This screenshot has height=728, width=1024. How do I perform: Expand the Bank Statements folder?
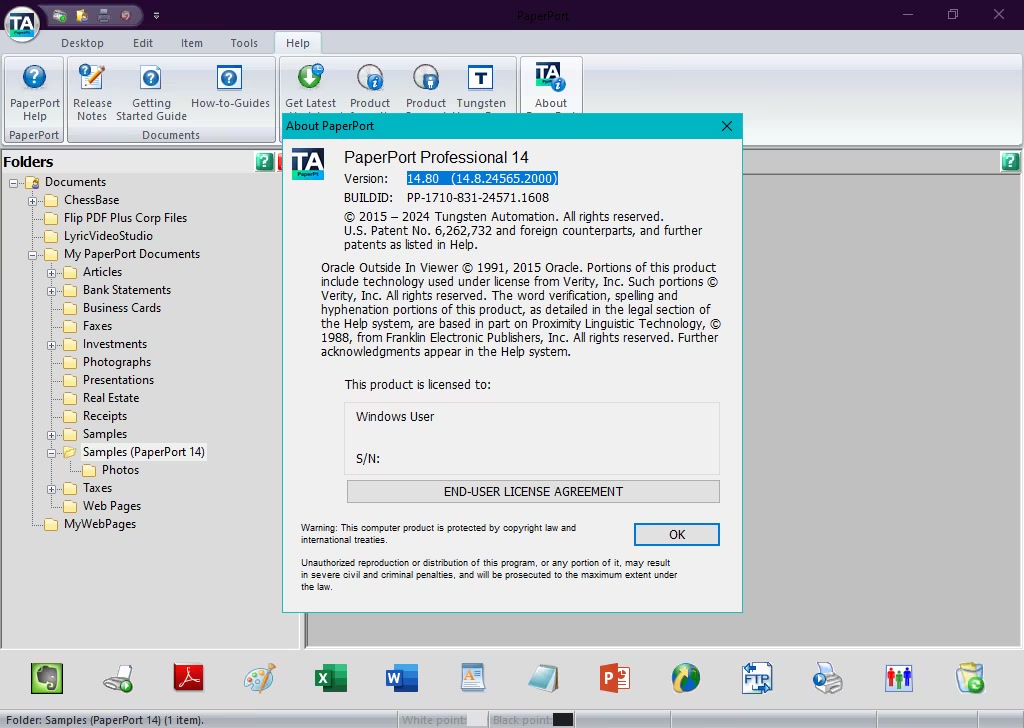tap(52, 290)
